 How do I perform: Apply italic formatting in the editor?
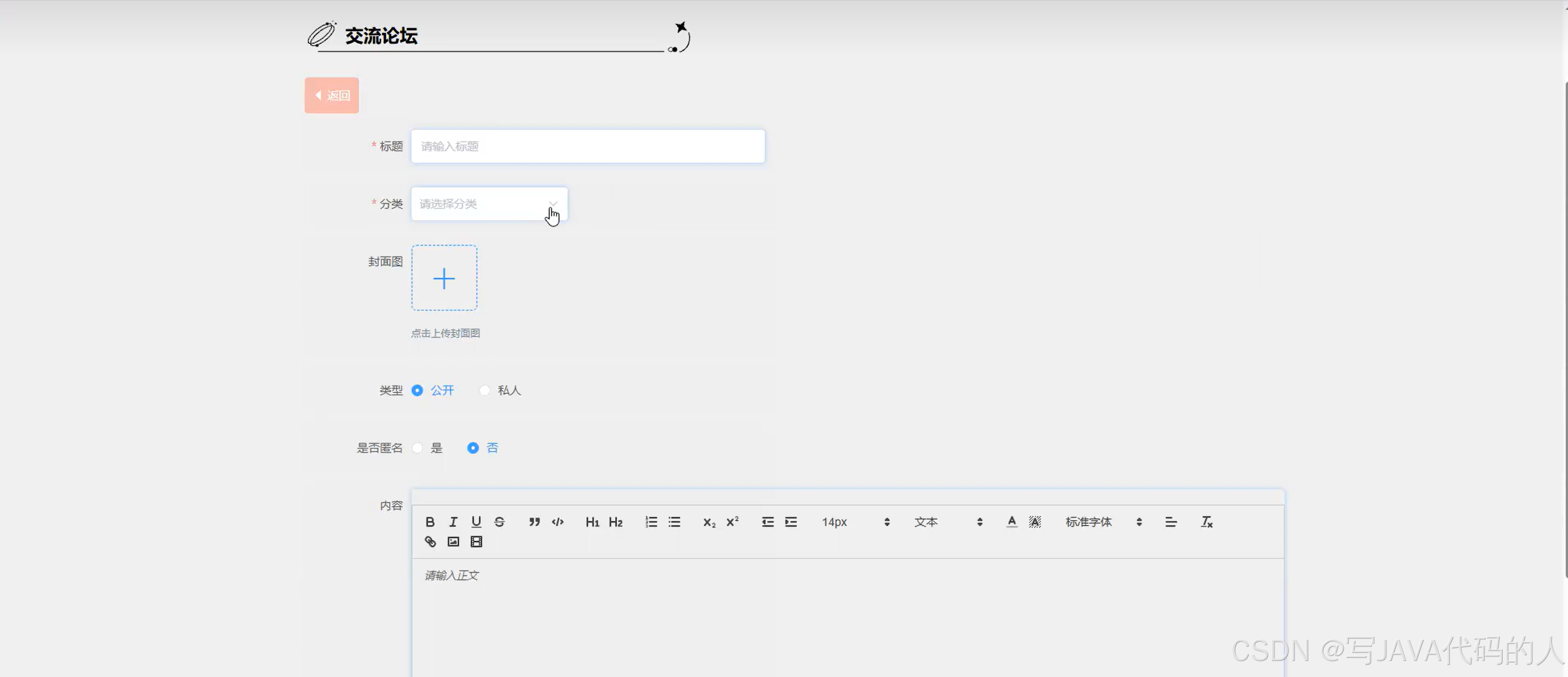[453, 522]
